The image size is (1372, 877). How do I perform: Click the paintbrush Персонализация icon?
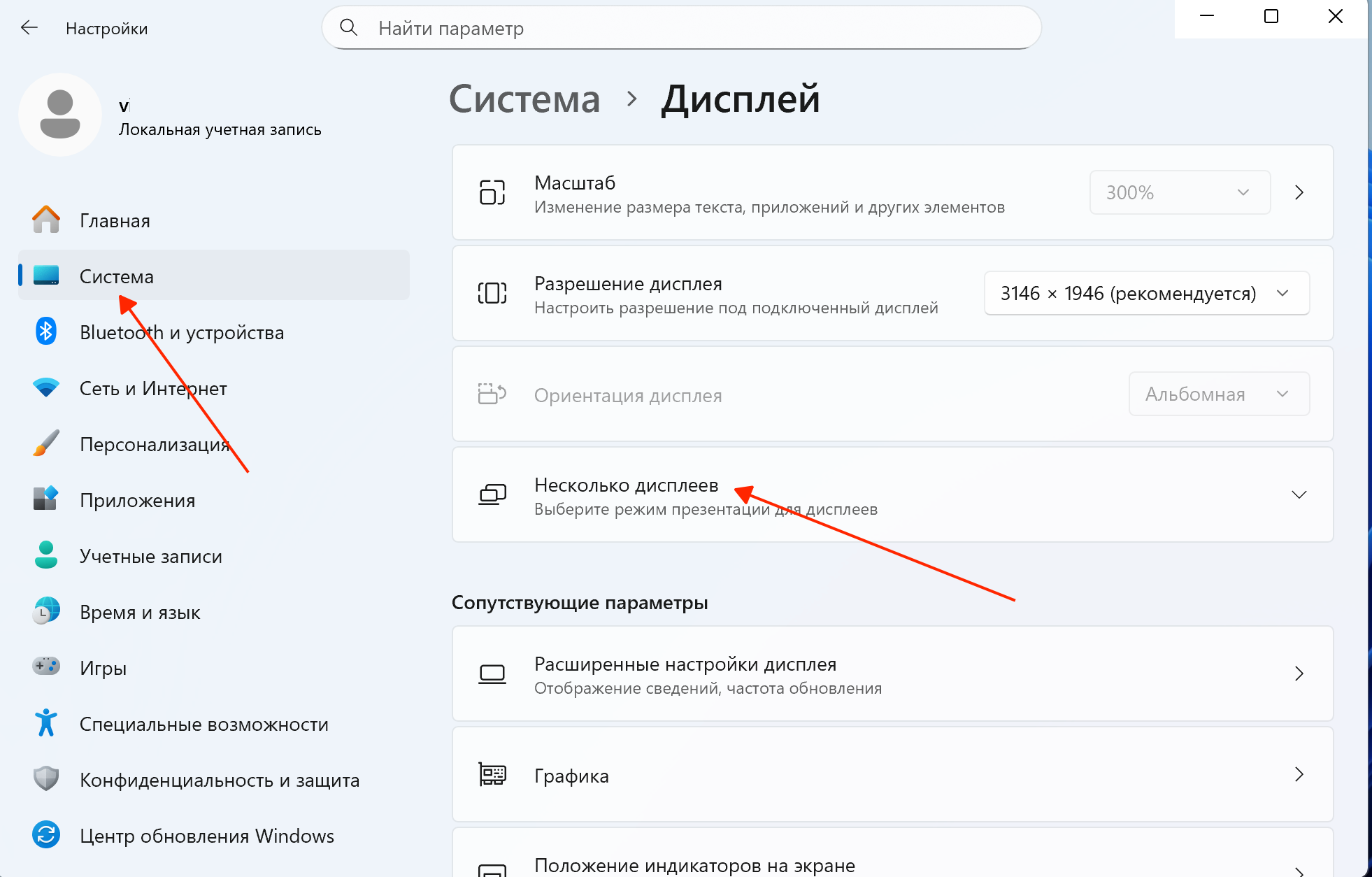click(46, 443)
